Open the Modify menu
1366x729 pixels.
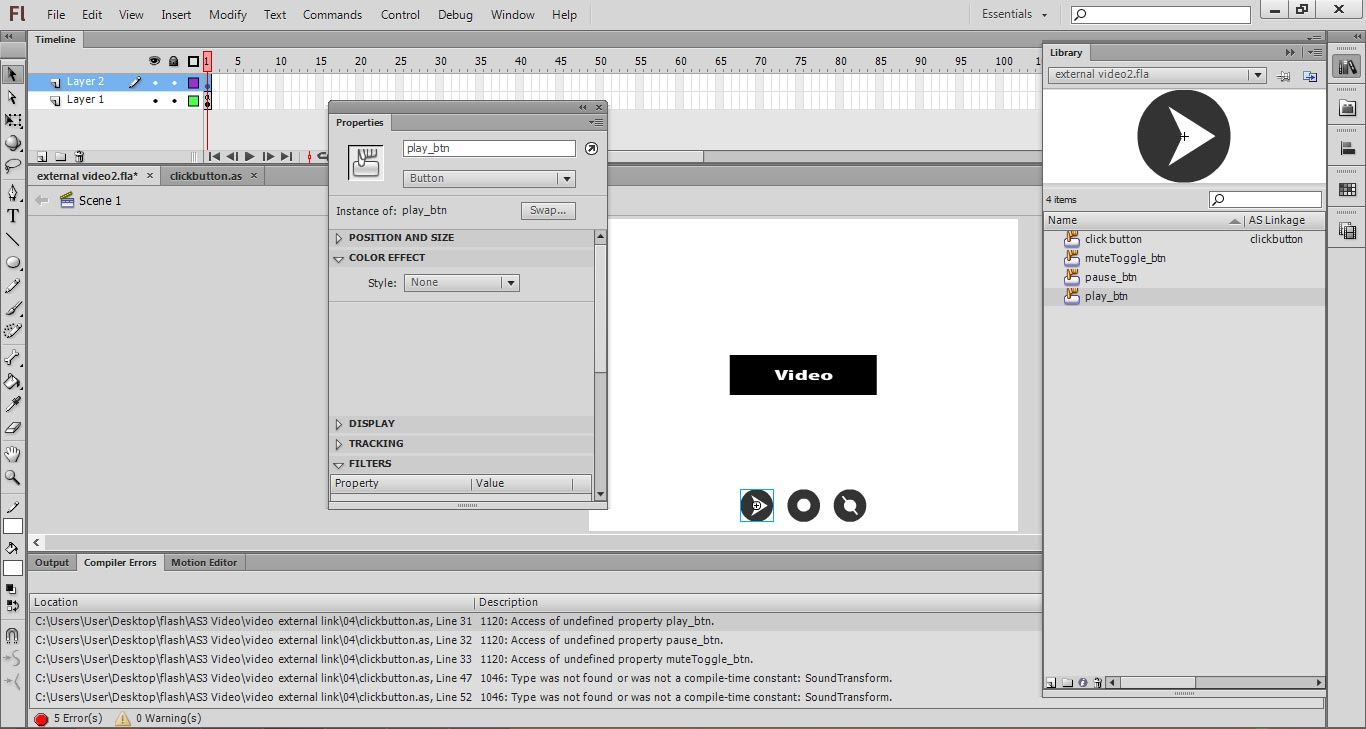pyautogui.click(x=228, y=15)
